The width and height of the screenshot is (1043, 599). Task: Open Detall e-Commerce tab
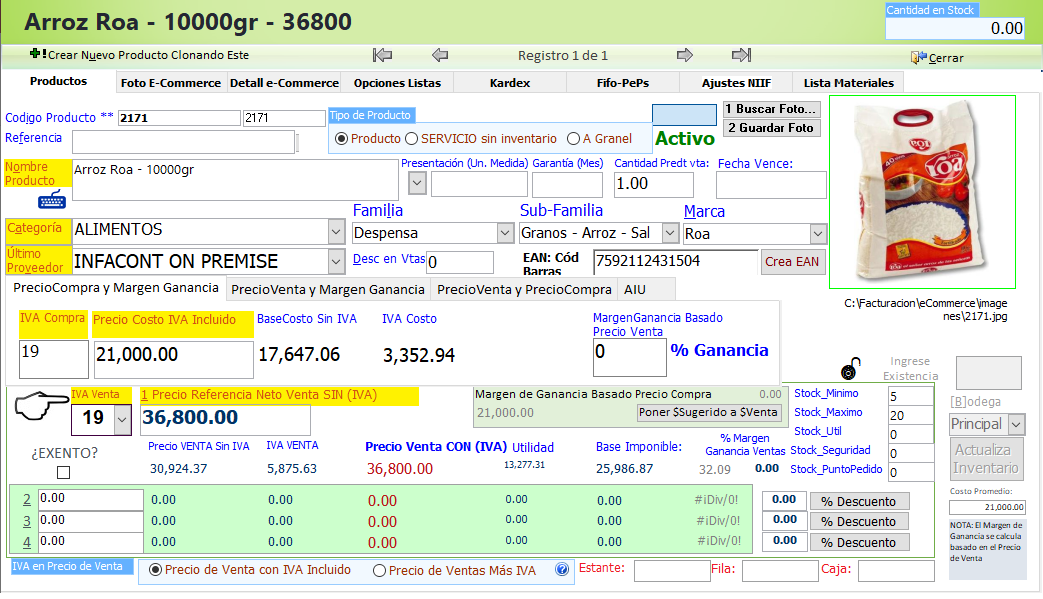tap(284, 83)
